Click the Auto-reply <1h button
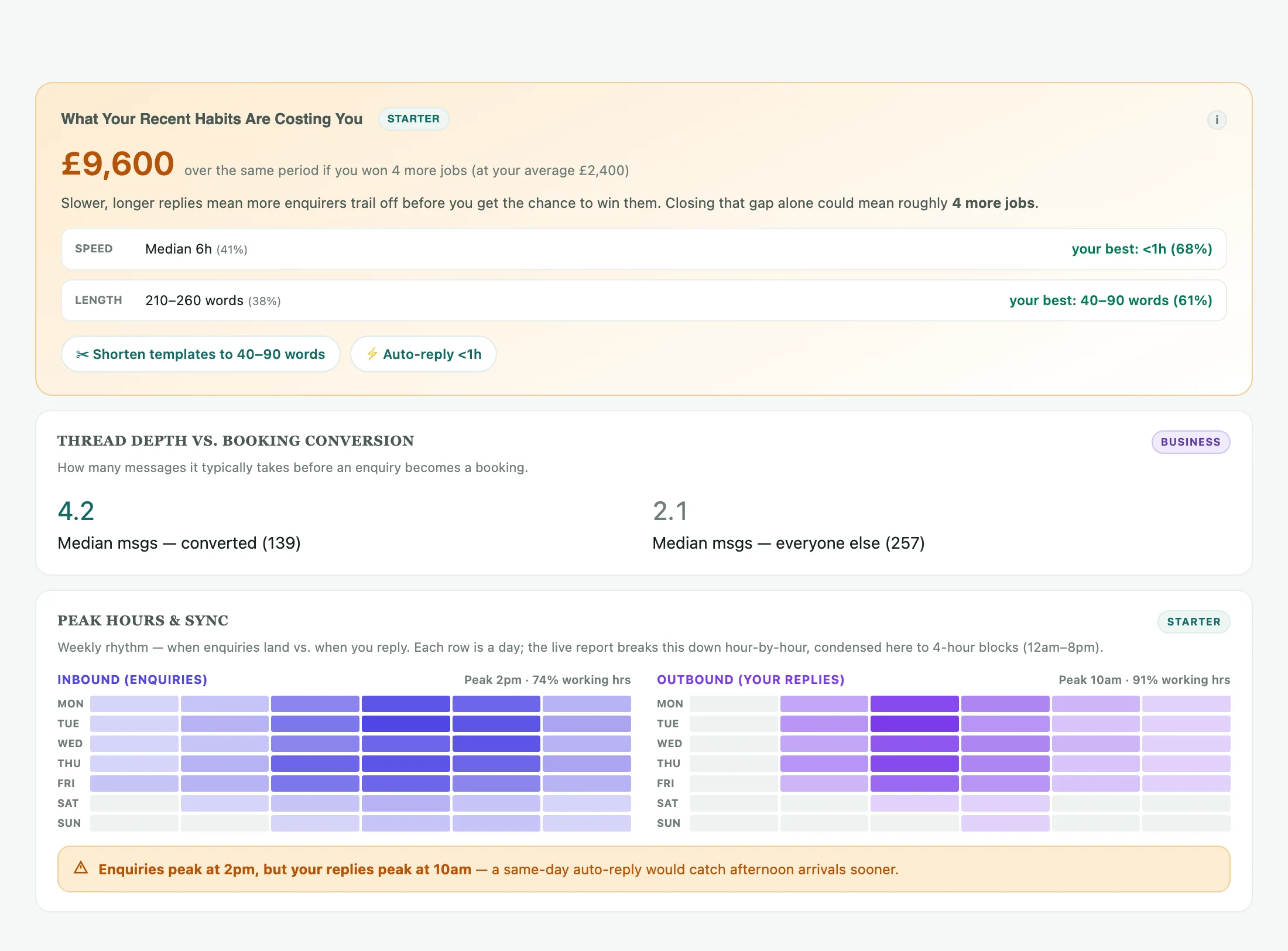 pos(423,354)
